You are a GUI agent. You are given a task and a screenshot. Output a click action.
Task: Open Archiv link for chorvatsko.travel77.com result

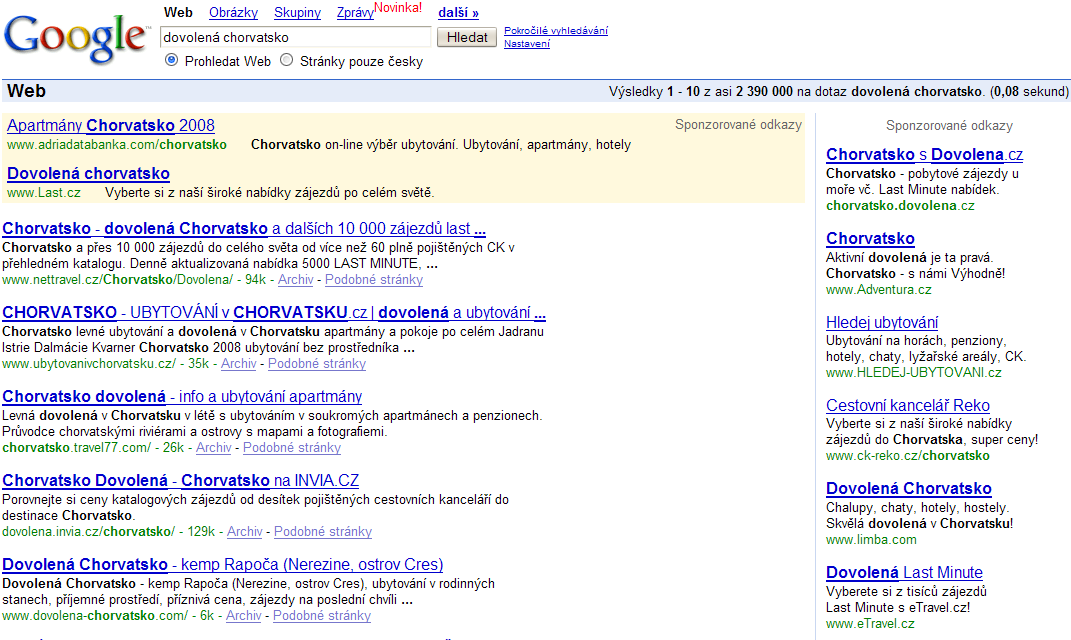(x=214, y=447)
